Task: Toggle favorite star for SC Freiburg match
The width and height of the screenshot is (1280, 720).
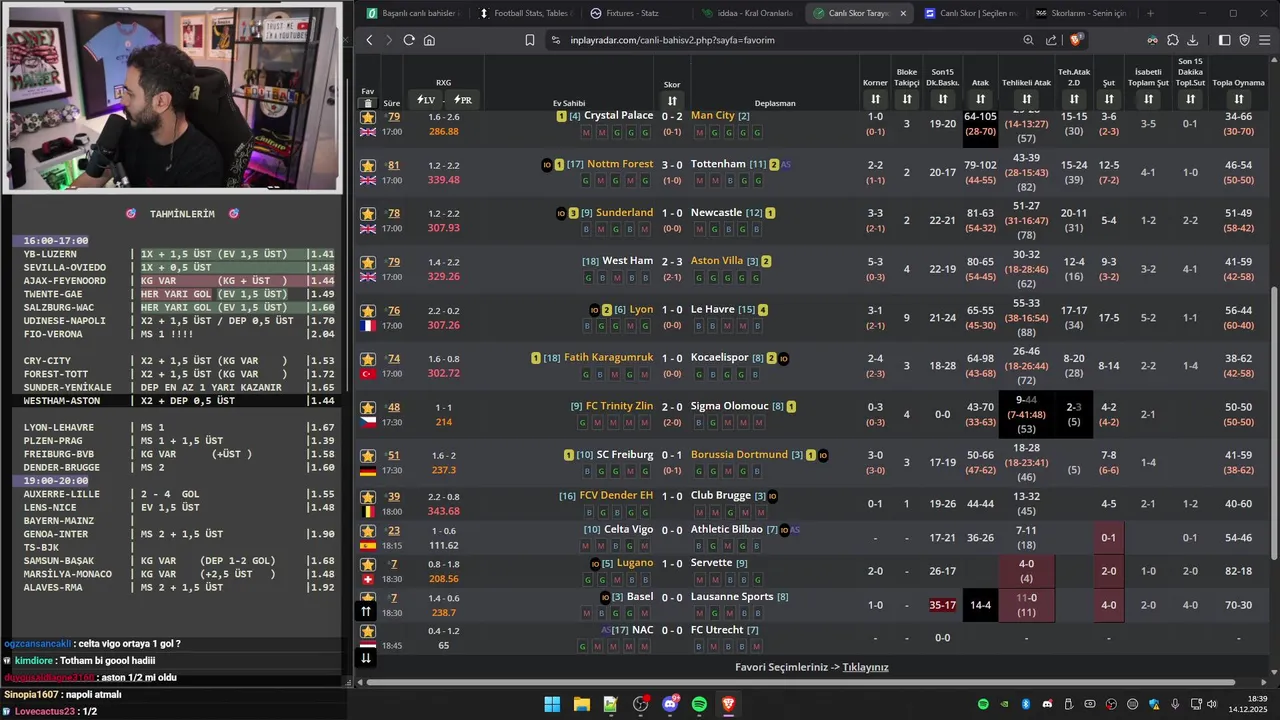Action: [368, 456]
